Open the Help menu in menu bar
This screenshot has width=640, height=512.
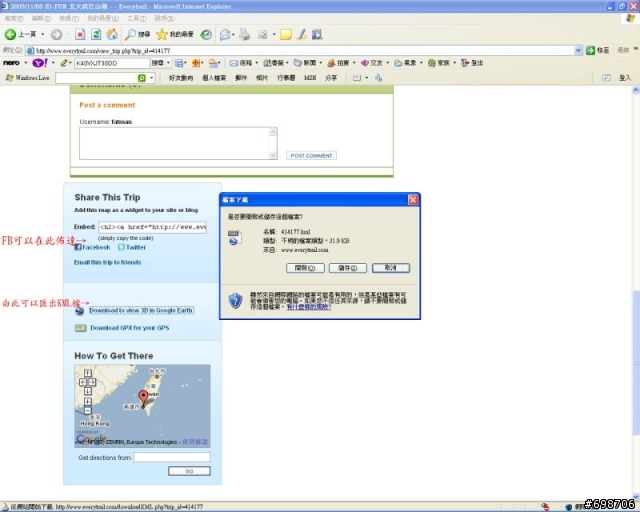coord(164,19)
